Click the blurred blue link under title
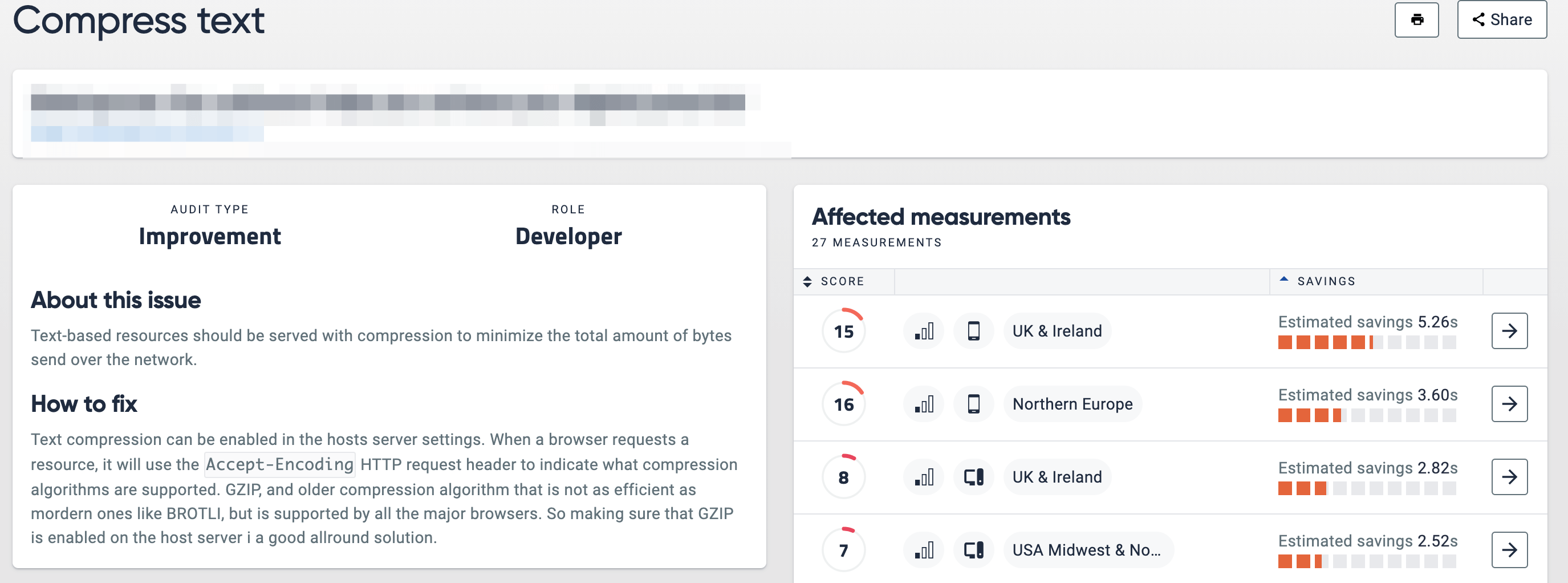Screen dimensions: 1568x583 click(147, 133)
